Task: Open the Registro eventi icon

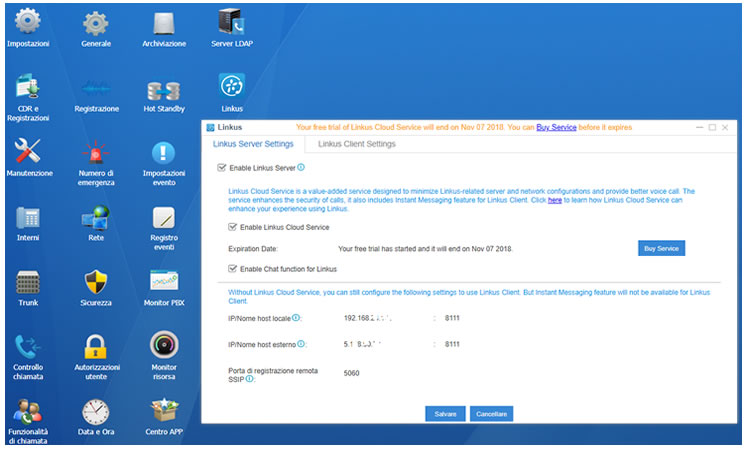Action: (164, 218)
